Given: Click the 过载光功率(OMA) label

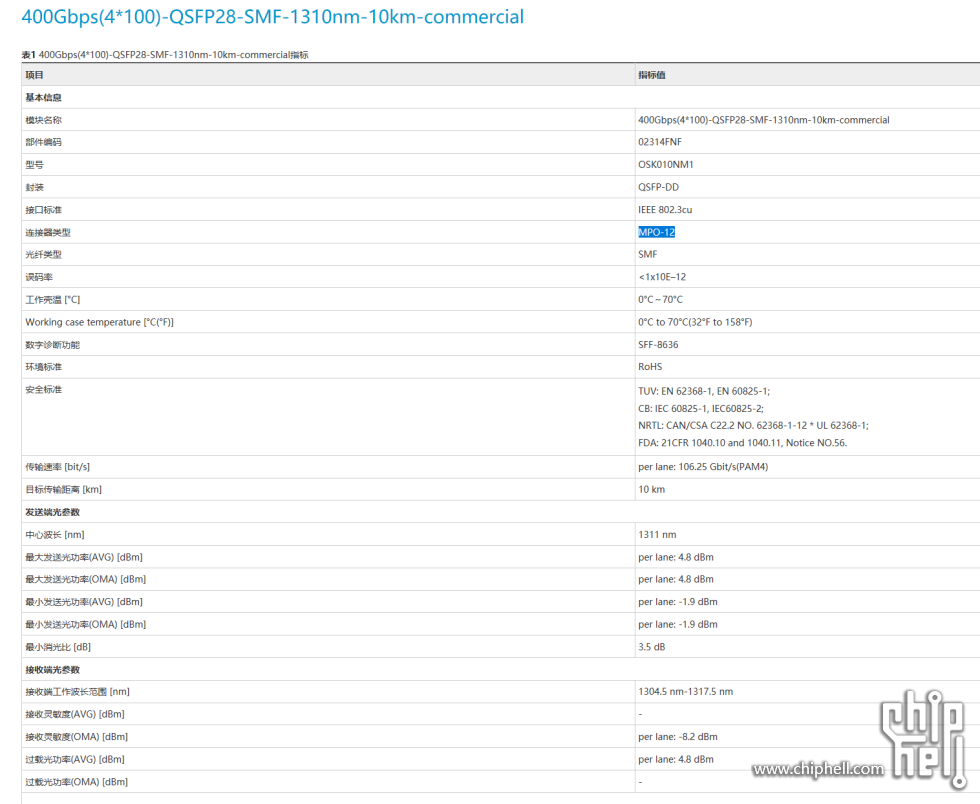Looking at the screenshot, I should point(77,783).
